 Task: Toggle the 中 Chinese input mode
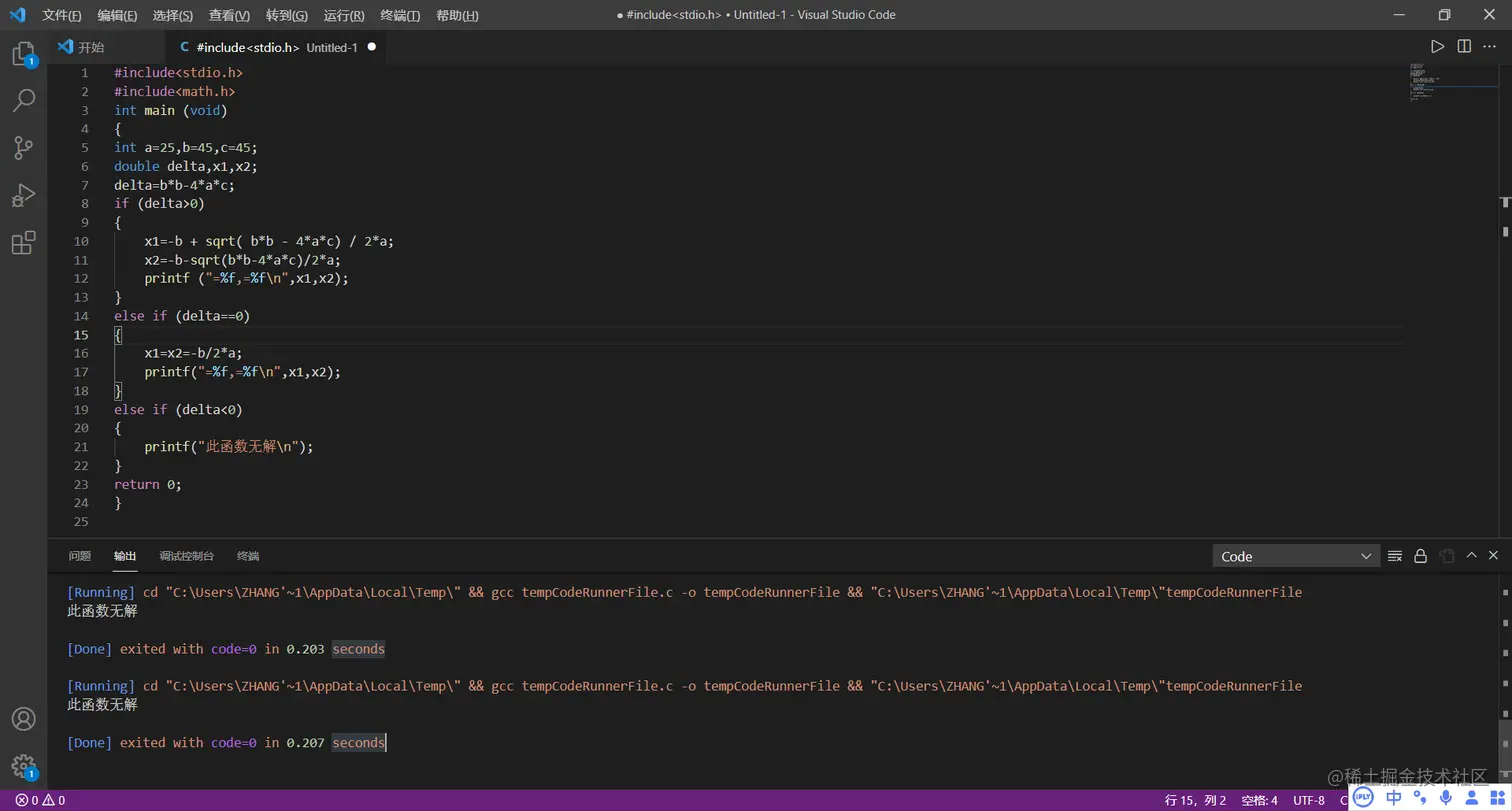1394,797
